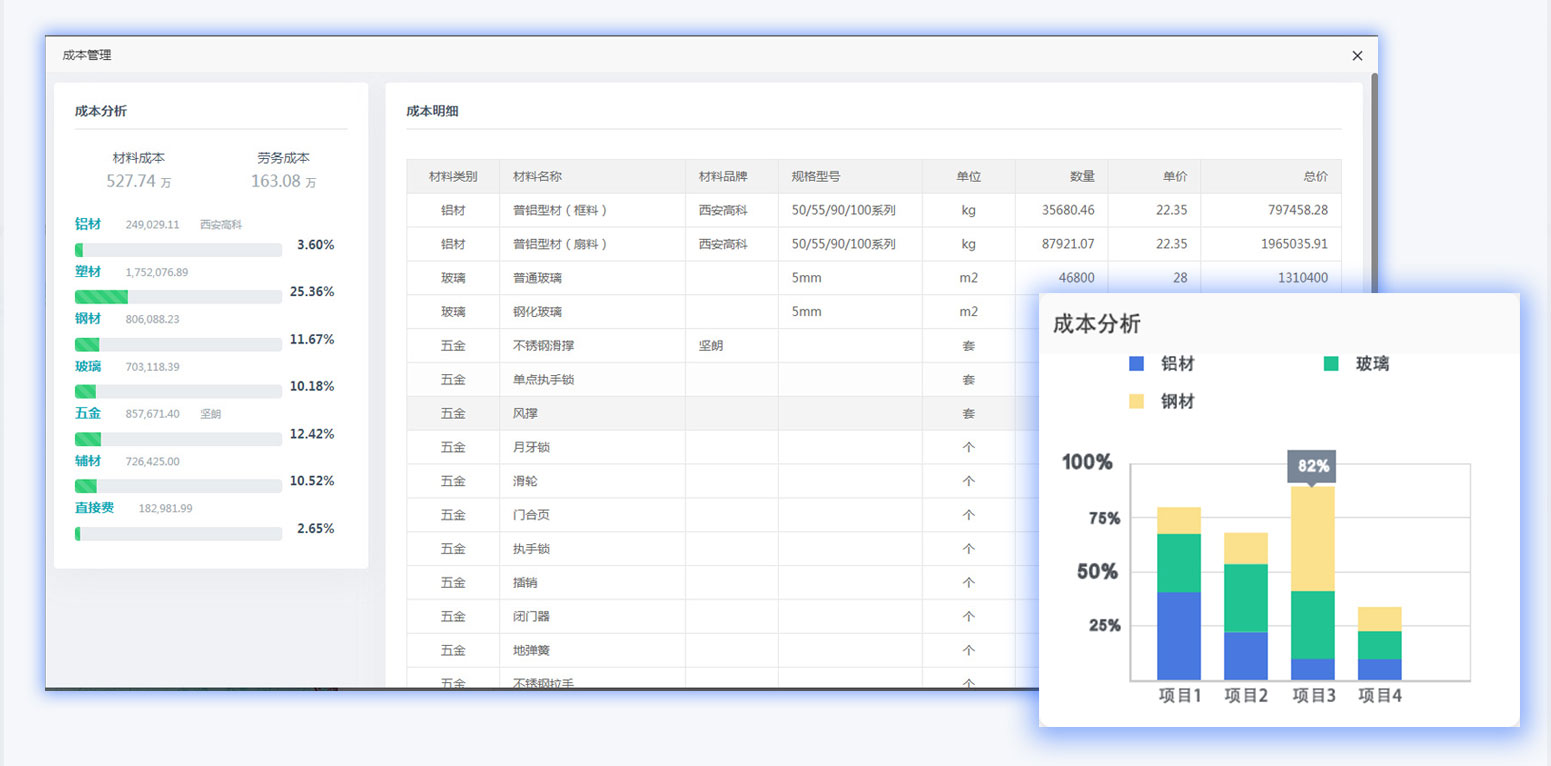Screen dimensions: 1551x766
Task: Click the 辅材 category link
Action: 87,460
